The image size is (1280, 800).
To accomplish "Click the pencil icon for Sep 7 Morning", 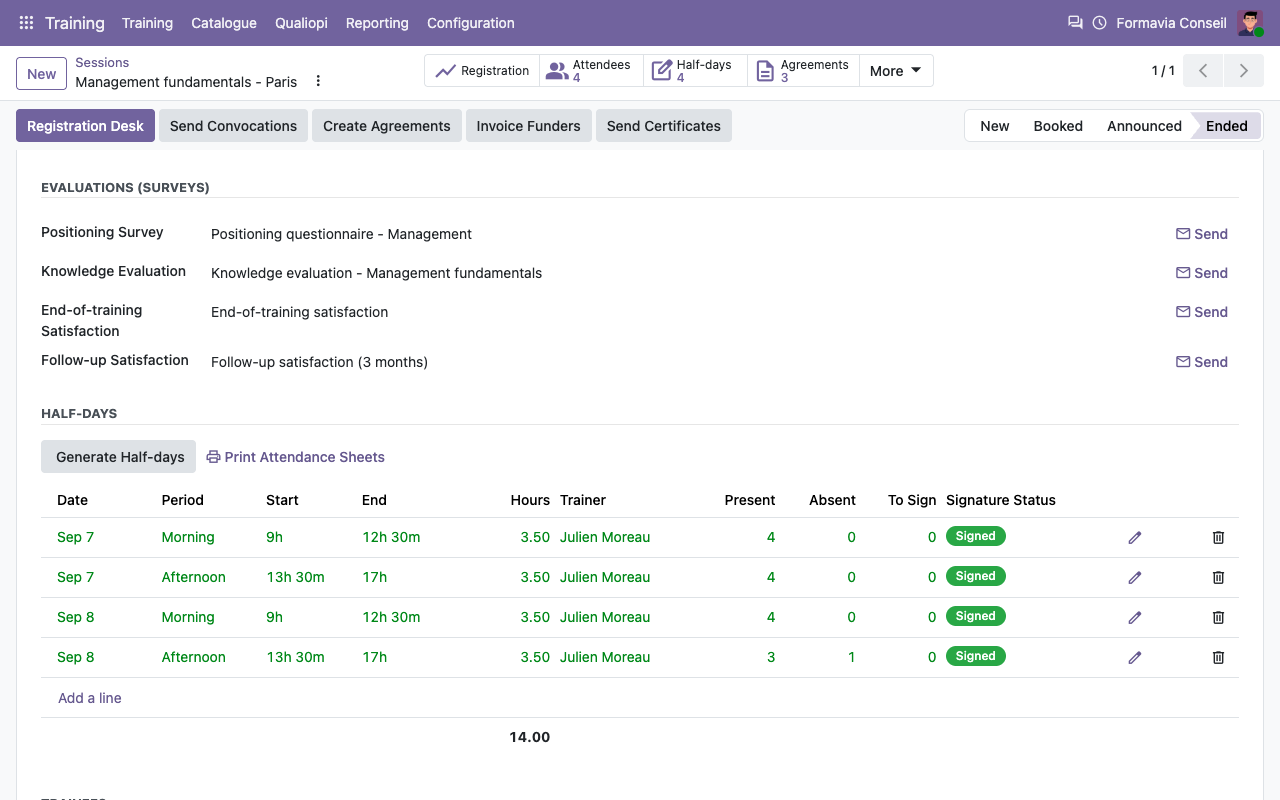I will [x=1135, y=538].
